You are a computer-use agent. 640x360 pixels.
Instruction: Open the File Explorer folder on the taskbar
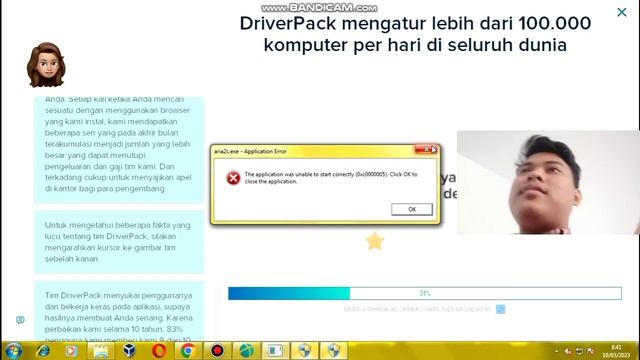click(100, 351)
